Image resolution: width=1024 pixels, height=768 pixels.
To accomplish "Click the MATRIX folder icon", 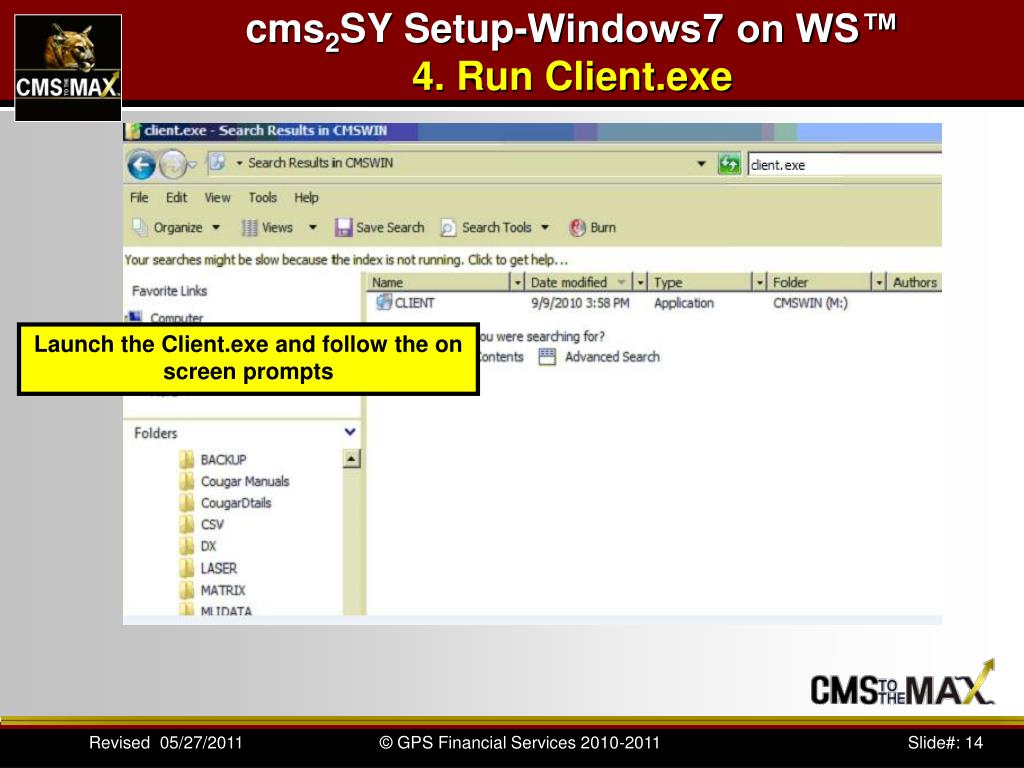I will coord(187,590).
